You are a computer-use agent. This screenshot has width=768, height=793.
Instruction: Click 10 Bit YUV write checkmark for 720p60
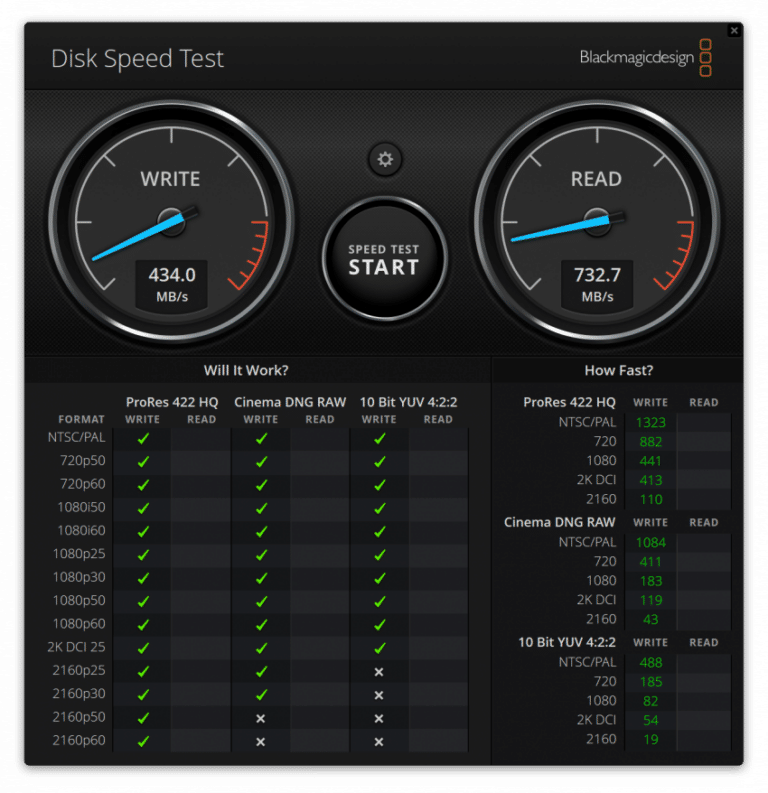[x=380, y=484]
